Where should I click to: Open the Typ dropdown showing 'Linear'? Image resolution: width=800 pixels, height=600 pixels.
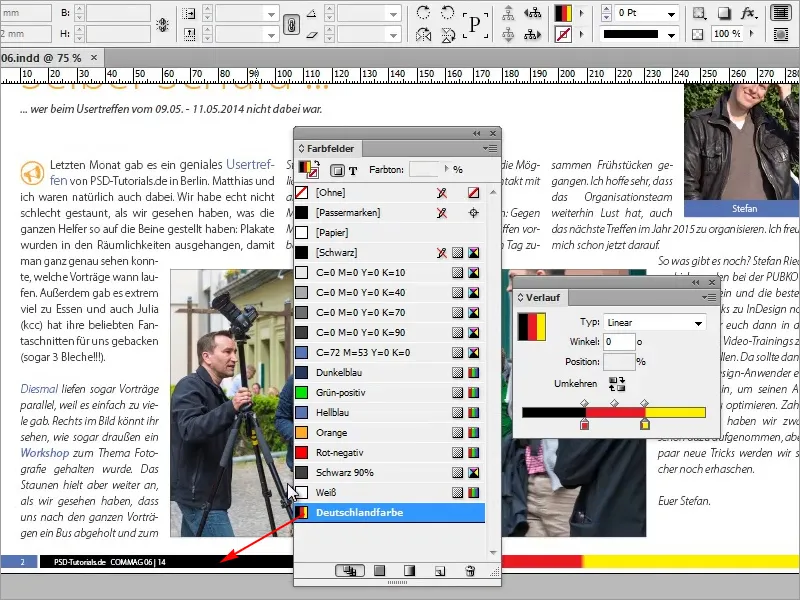coord(655,322)
